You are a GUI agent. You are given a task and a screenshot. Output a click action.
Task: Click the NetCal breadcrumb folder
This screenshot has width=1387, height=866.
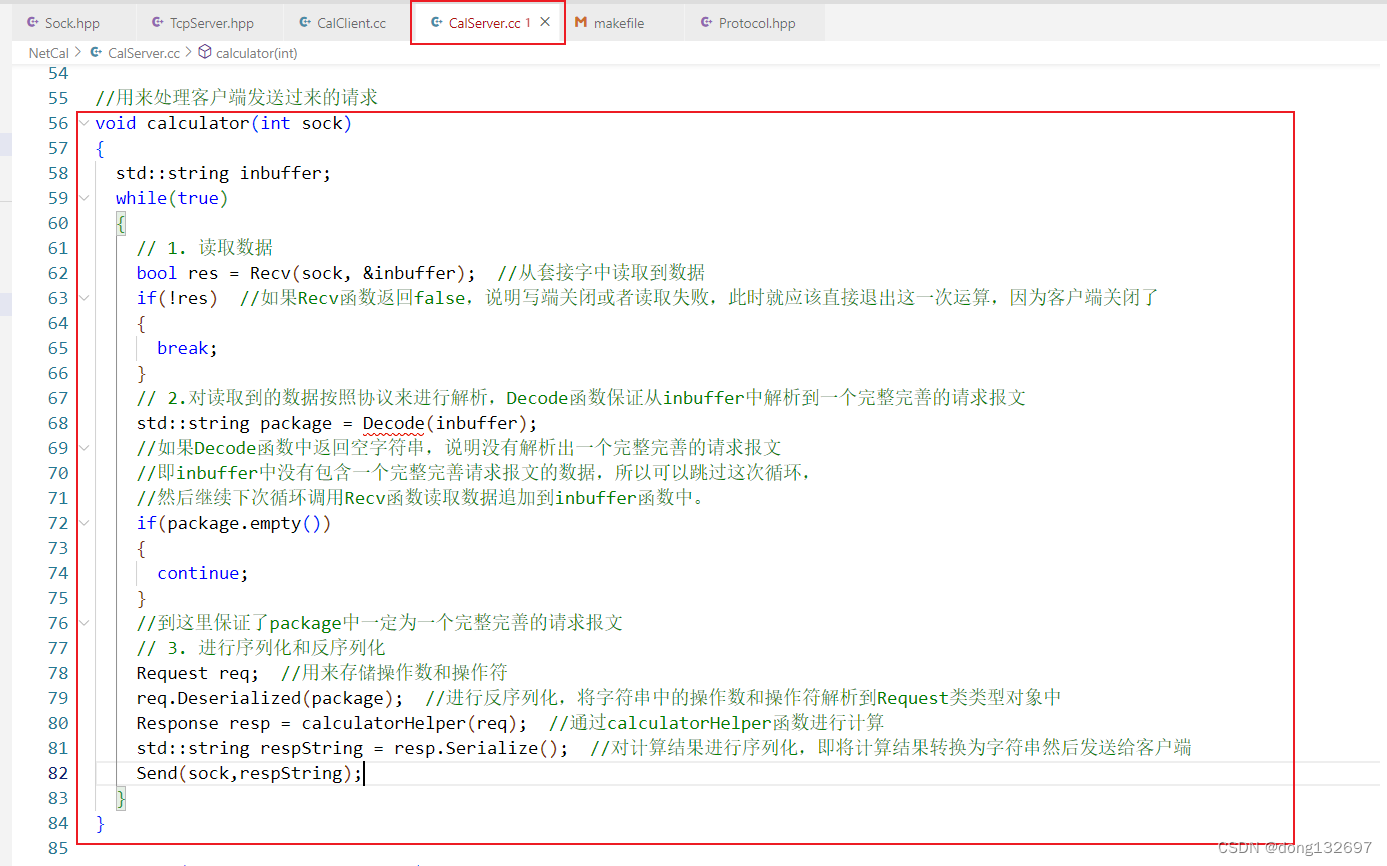(x=49, y=52)
